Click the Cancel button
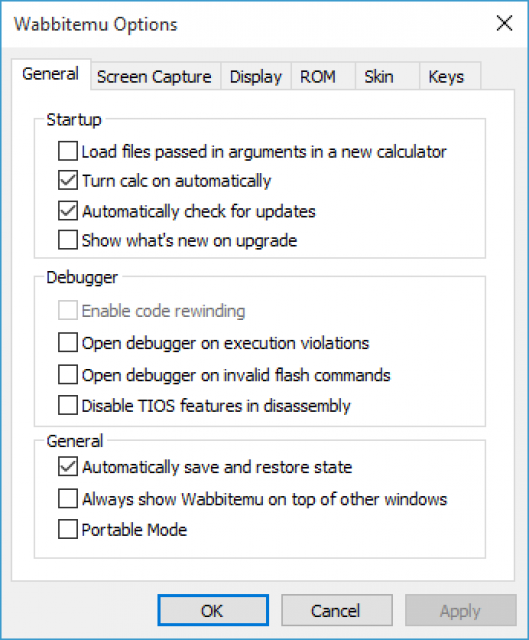Viewport: 529px width, 640px height. tap(337, 610)
